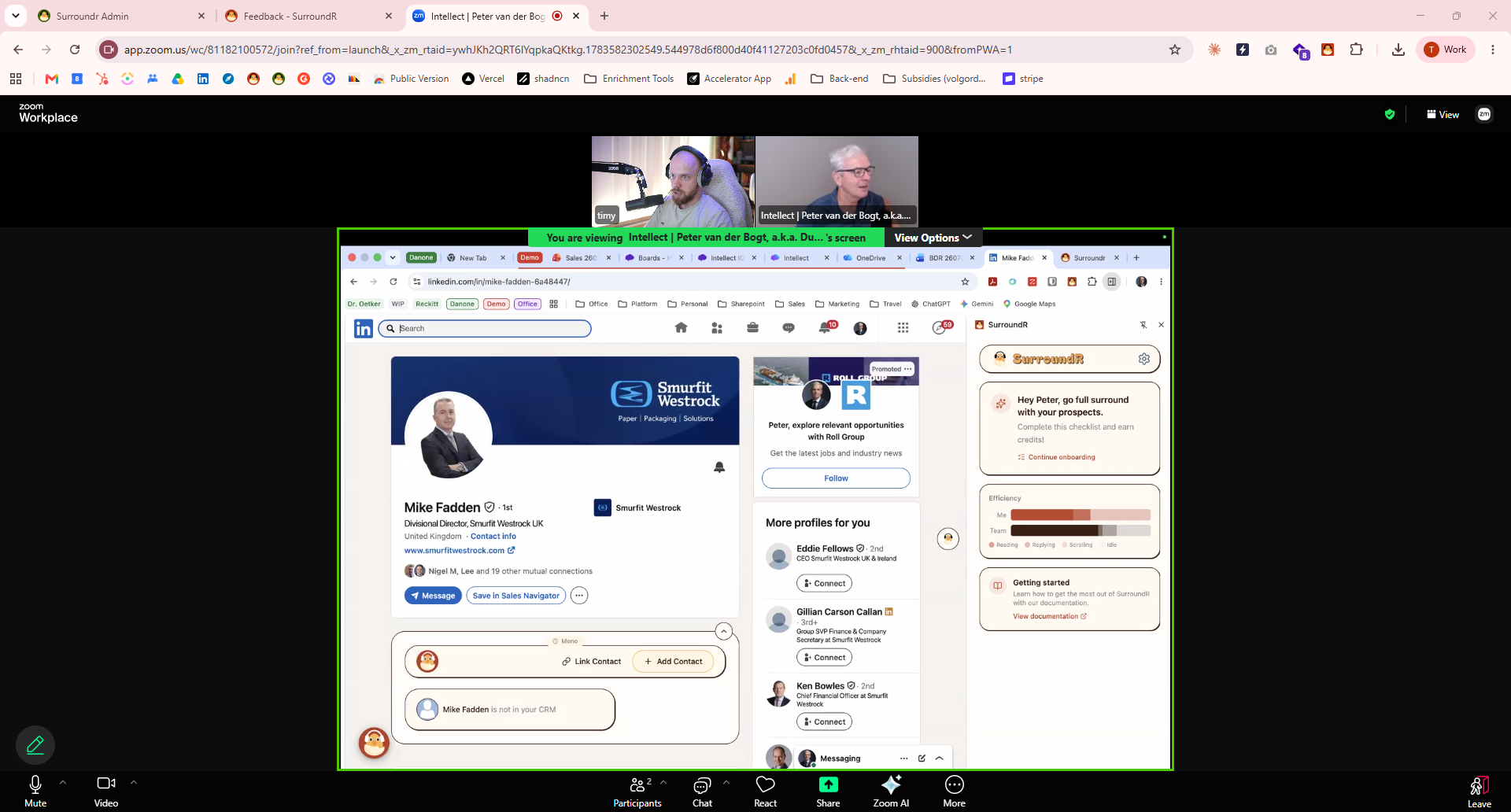The image size is (1511, 812).
Task: Click LinkedIn Jobs briefcase icon
Action: pyautogui.click(x=752, y=327)
